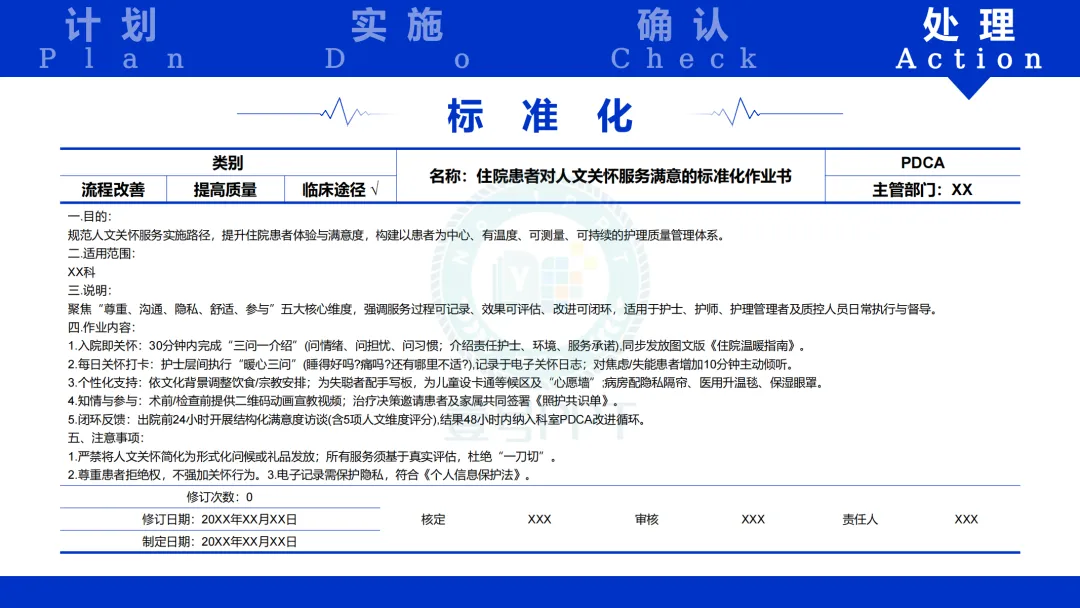Select the 流程改善 category cell
Screen dimensions: 1080x608
coord(113,189)
